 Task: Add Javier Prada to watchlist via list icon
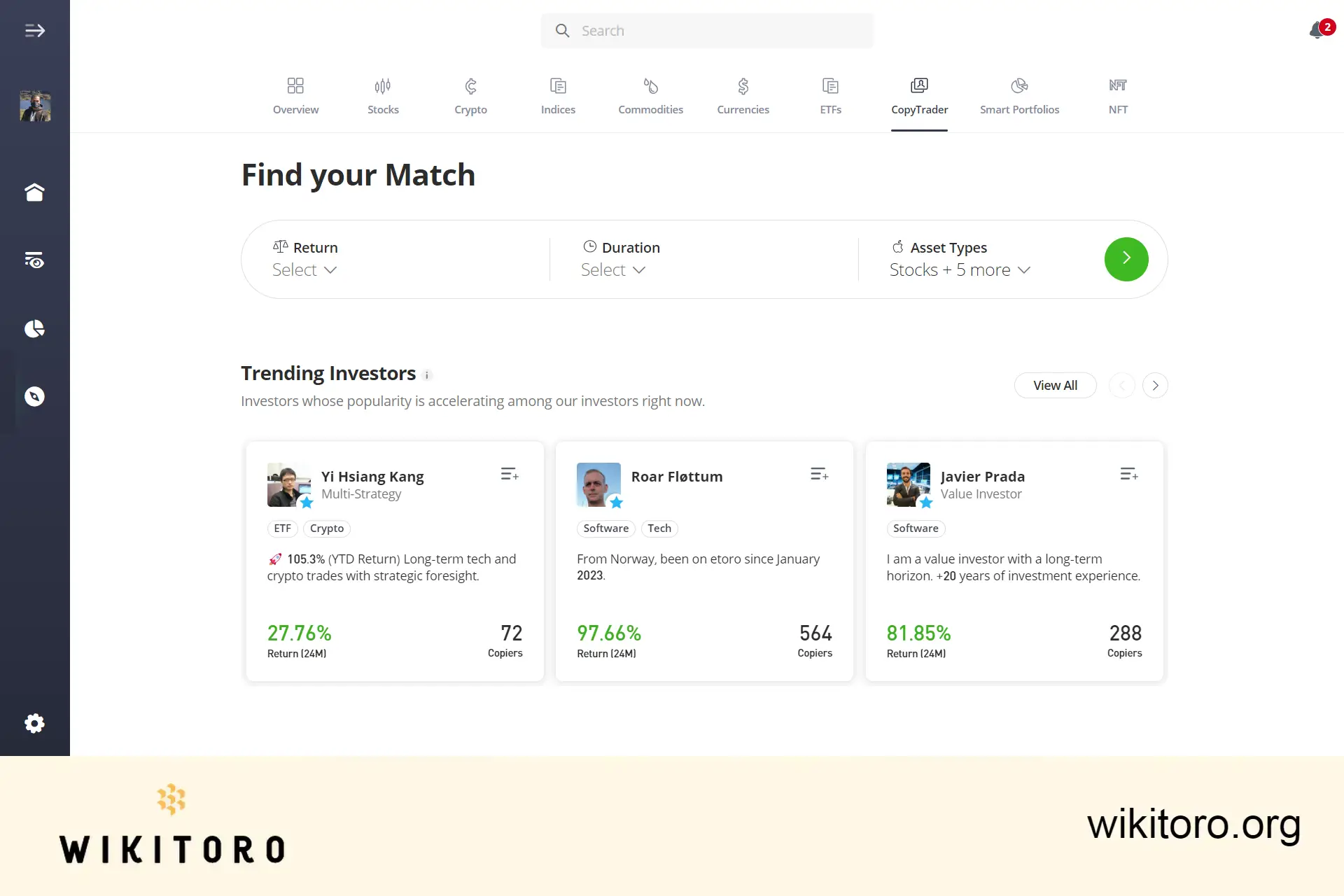[x=1128, y=474]
